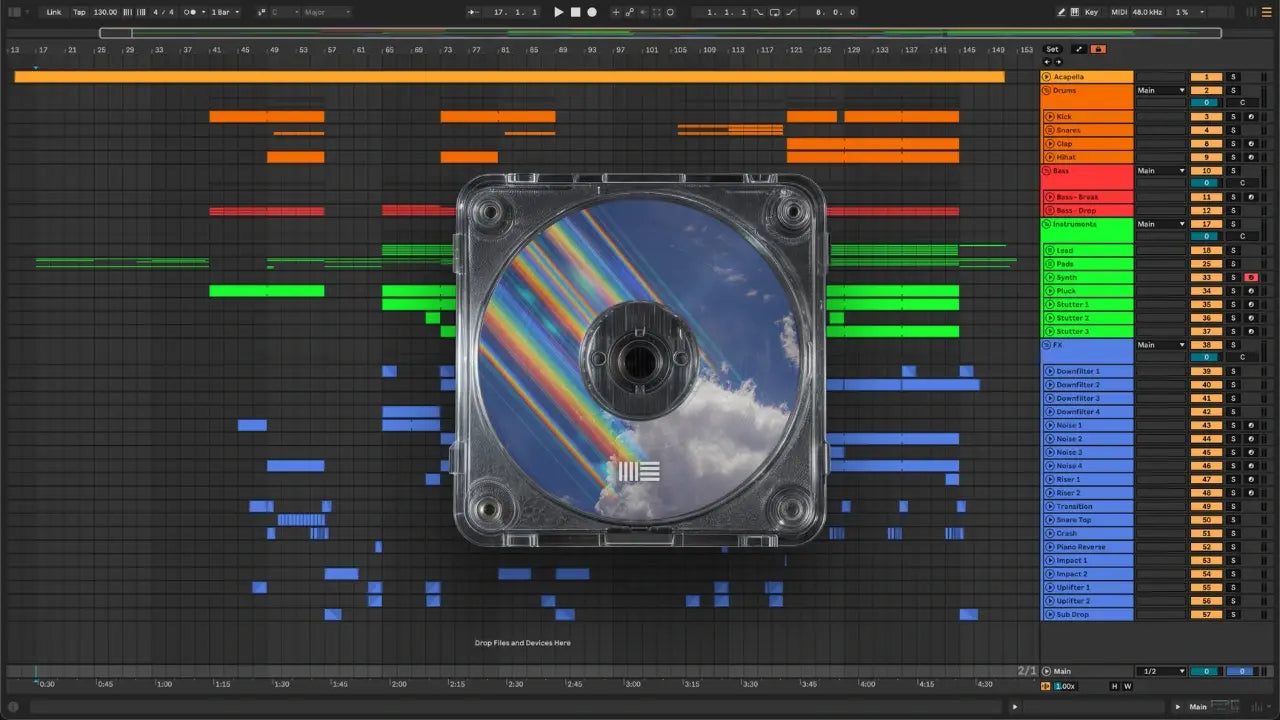Click the Tap tempo button
The width and height of the screenshot is (1280, 720).
(x=79, y=12)
